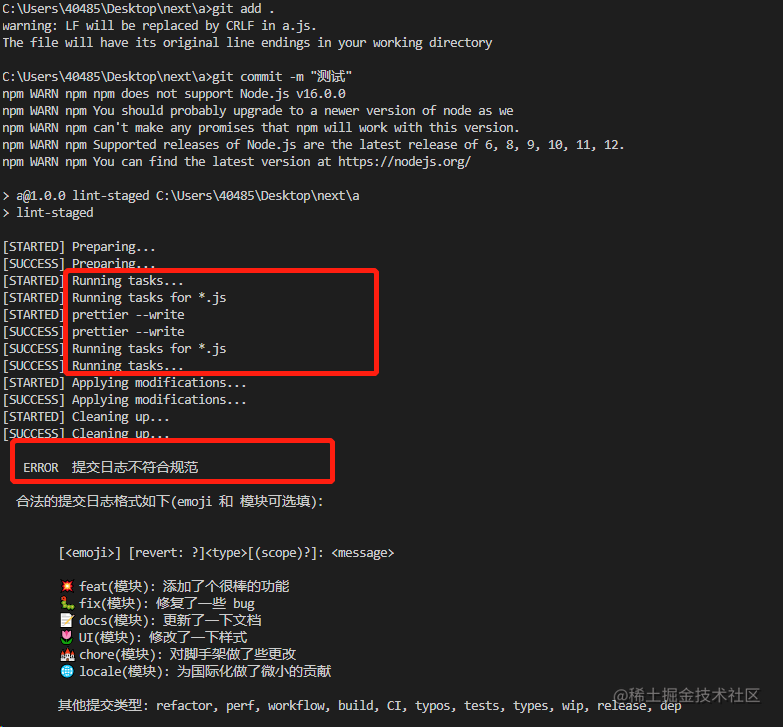Click the bug emoji beside fix

(67, 603)
